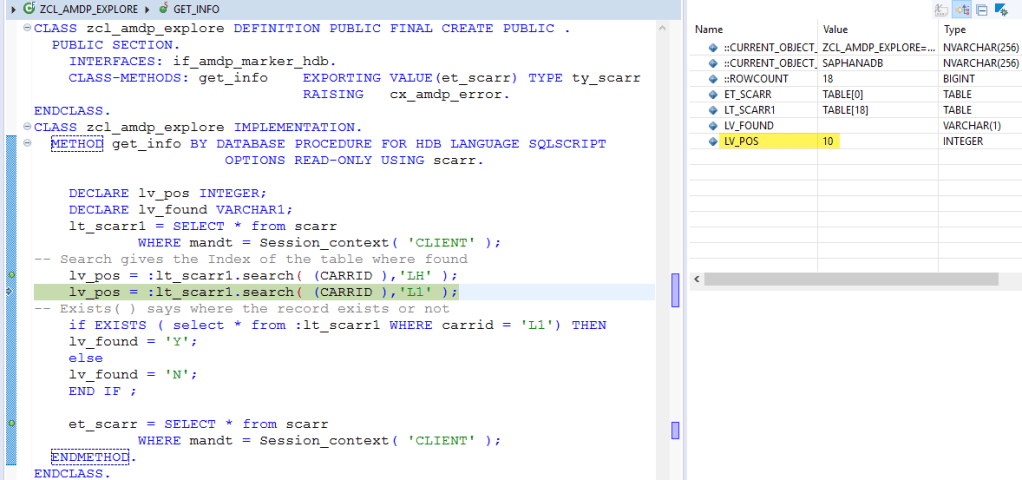The height and width of the screenshot is (480, 1022).
Task: Click the ENDMETHOD keyword
Action: [90, 457]
